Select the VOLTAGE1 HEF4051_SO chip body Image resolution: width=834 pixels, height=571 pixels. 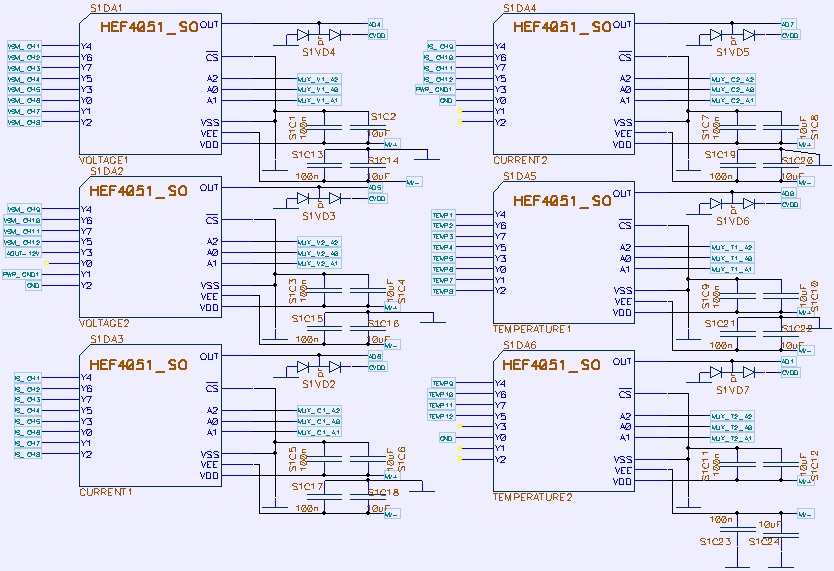point(149,85)
